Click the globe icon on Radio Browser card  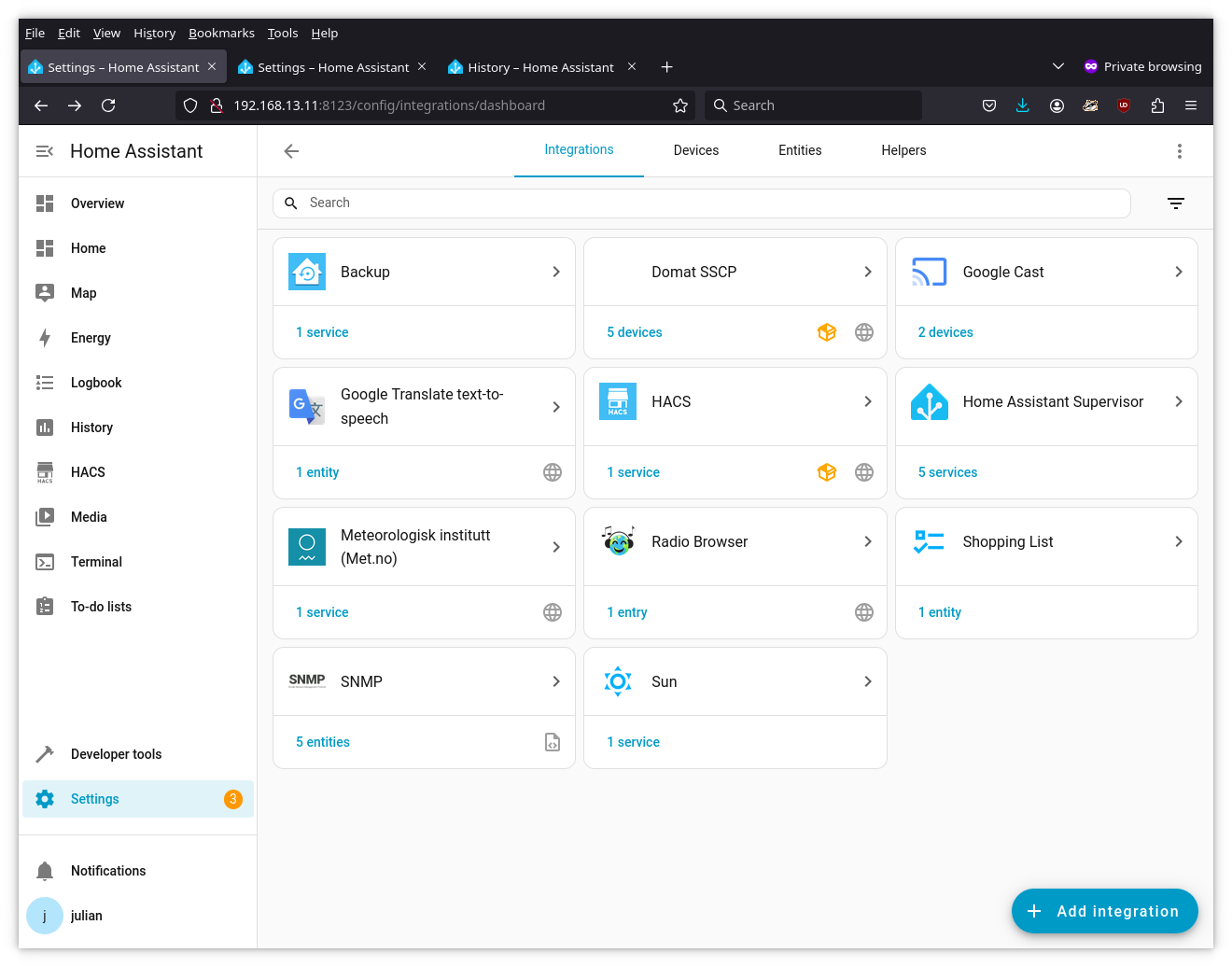click(864, 612)
